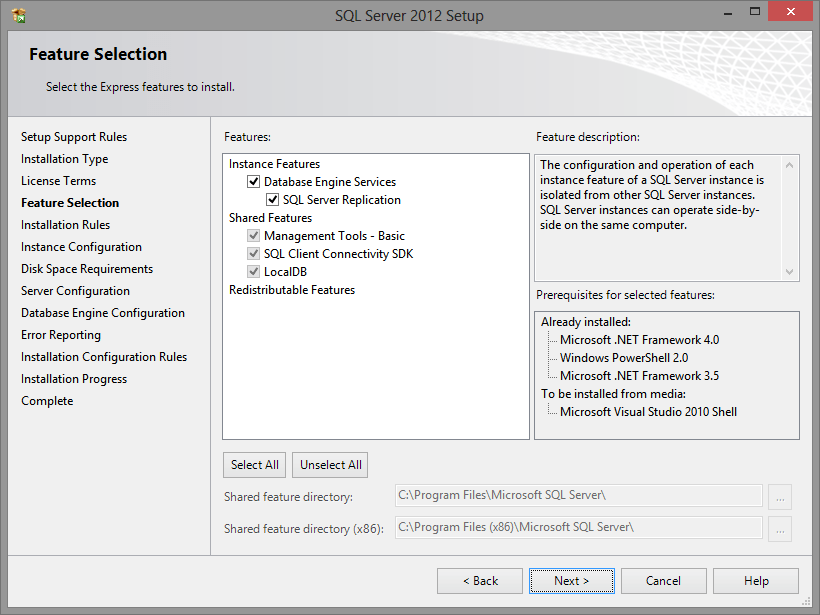The width and height of the screenshot is (820, 615).
Task: Click the SQL Server Setup title bar icon
Action: pos(19,16)
